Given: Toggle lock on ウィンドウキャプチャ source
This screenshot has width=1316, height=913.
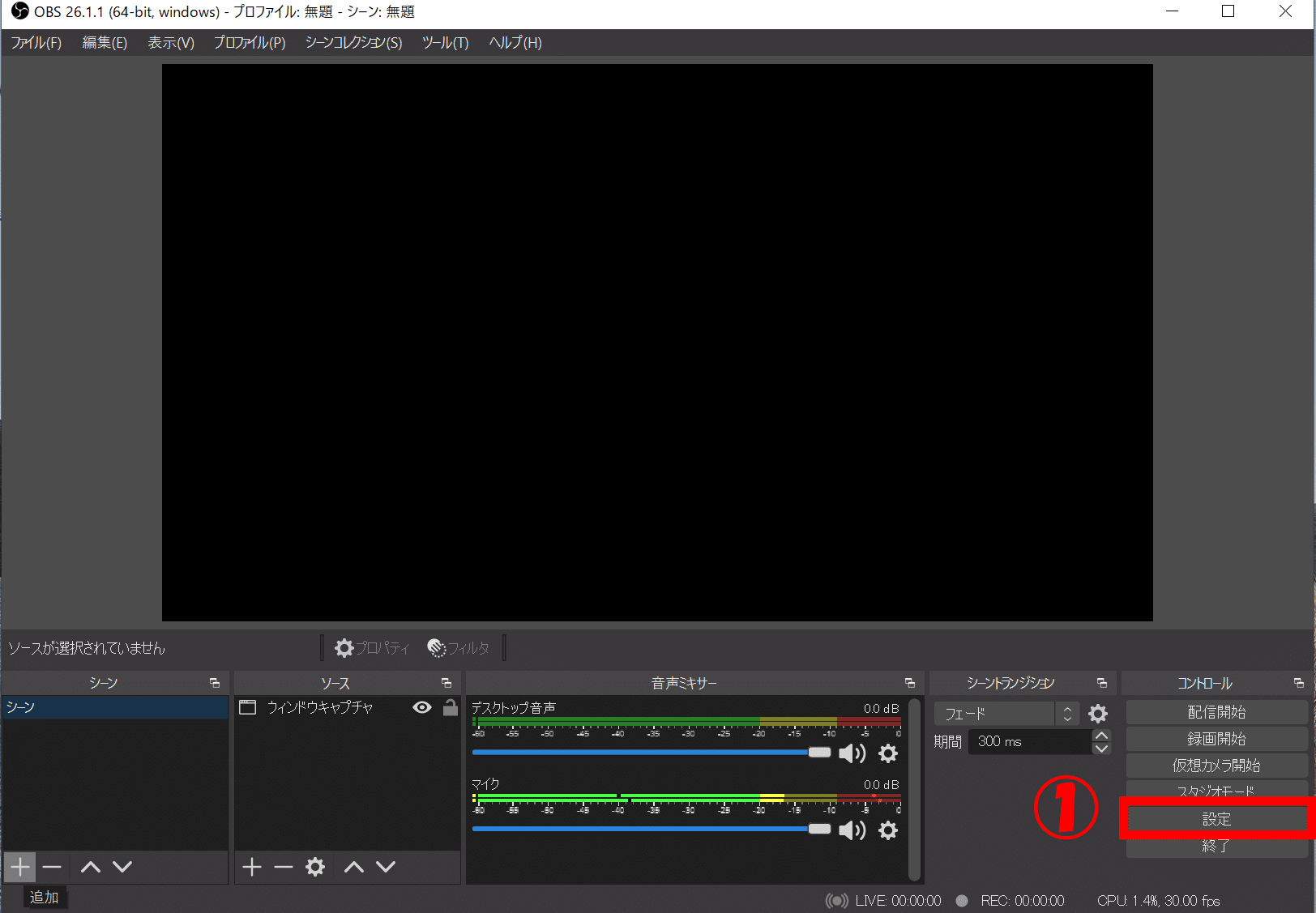Looking at the screenshot, I should [451, 707].
